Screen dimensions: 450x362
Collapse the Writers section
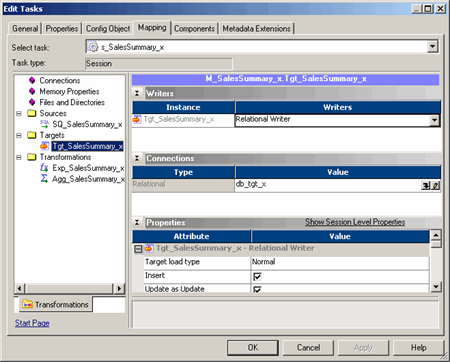click(137, 93)
